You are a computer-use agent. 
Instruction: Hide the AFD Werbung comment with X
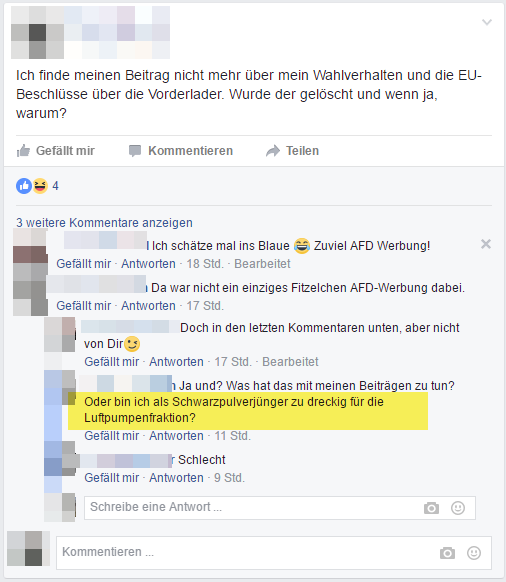[486, 244]
